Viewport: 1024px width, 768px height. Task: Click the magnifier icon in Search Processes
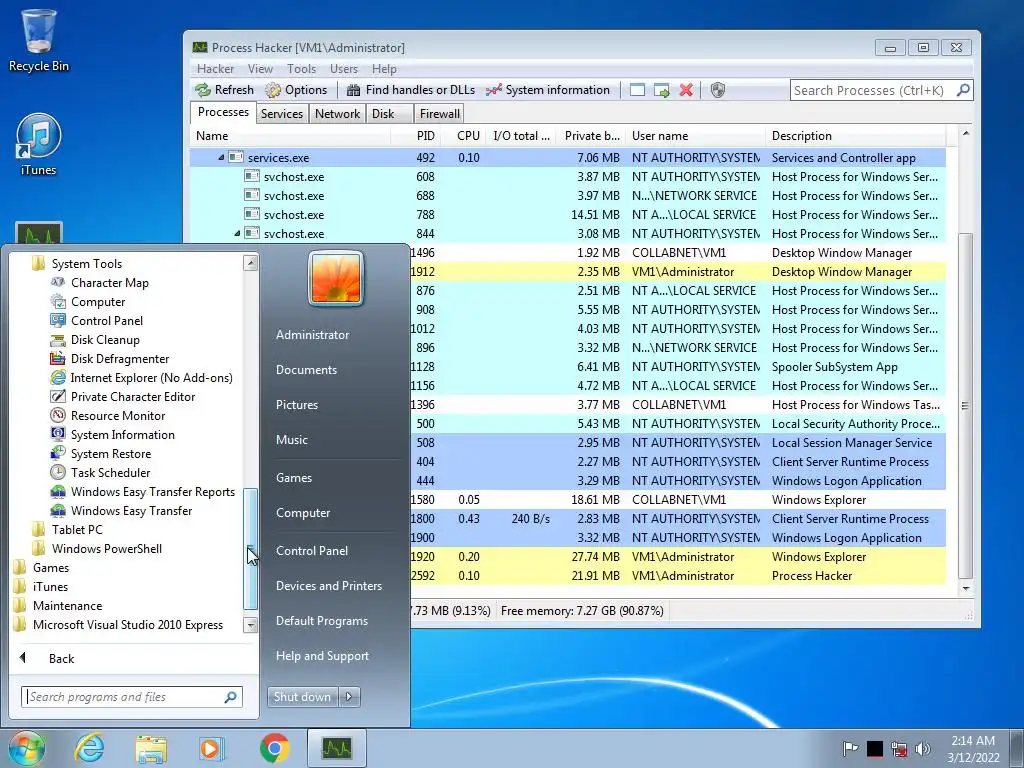tap(963, 90)
